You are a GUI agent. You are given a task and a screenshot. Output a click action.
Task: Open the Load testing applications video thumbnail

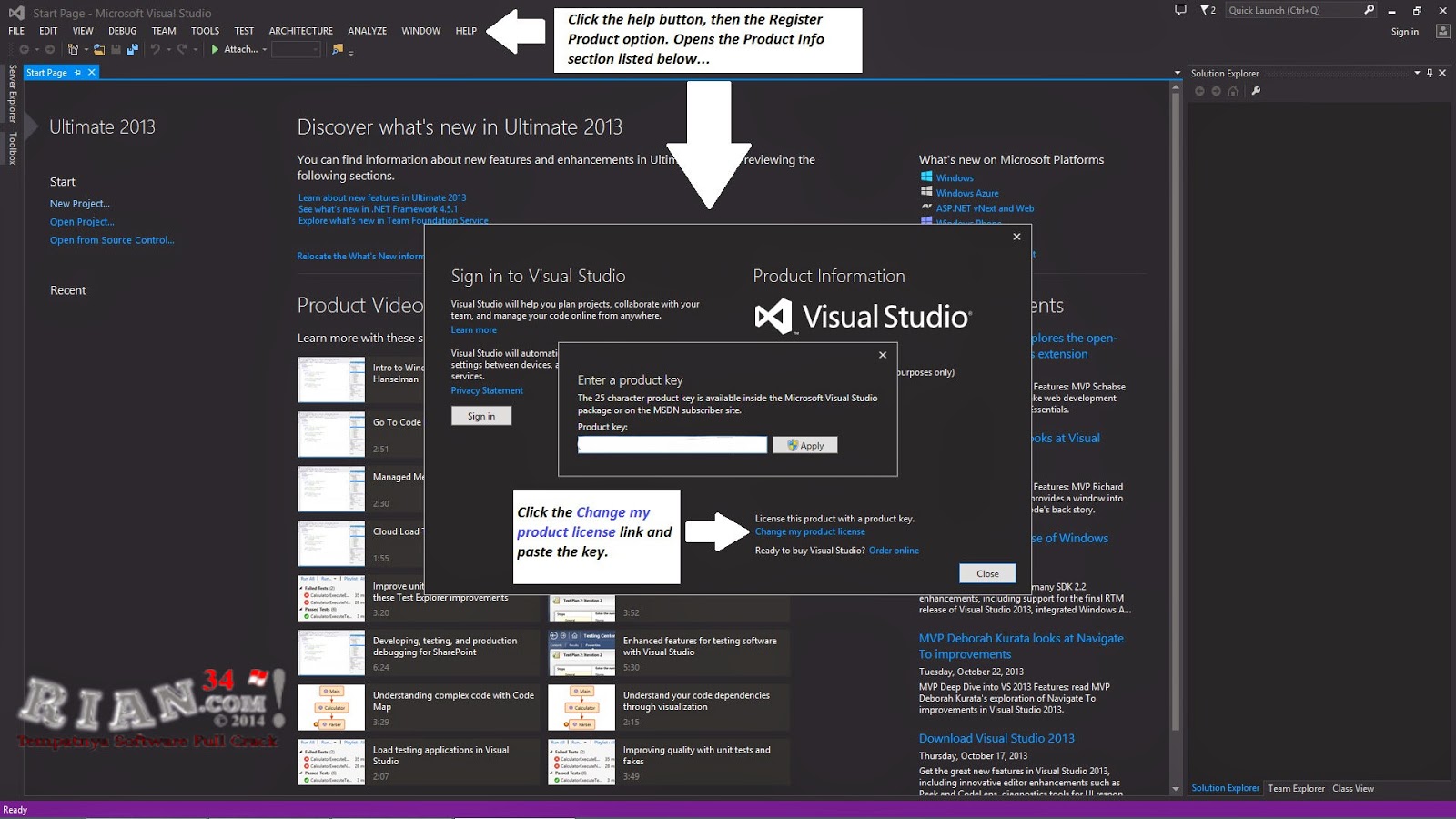click(x=331, y=762)
